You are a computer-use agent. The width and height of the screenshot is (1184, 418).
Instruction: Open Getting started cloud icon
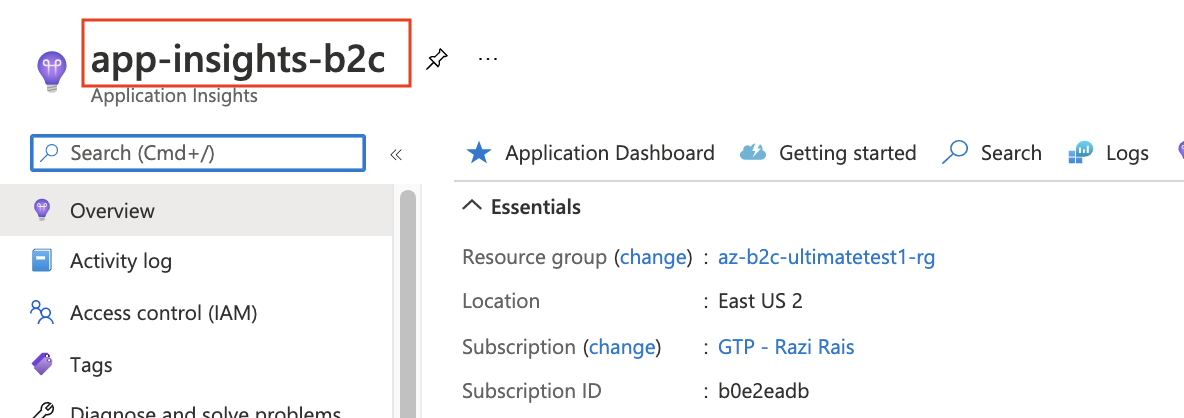753,153
